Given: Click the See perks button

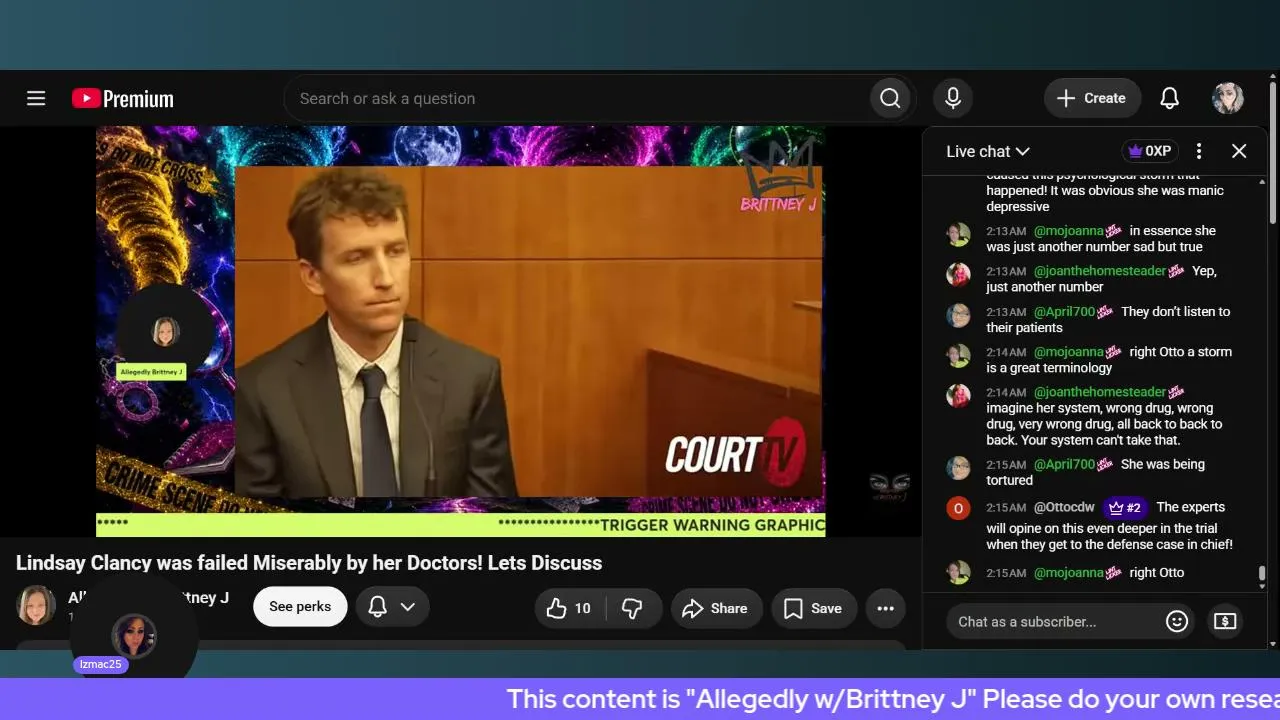Looking at the screenshot, I should point(300,607).
